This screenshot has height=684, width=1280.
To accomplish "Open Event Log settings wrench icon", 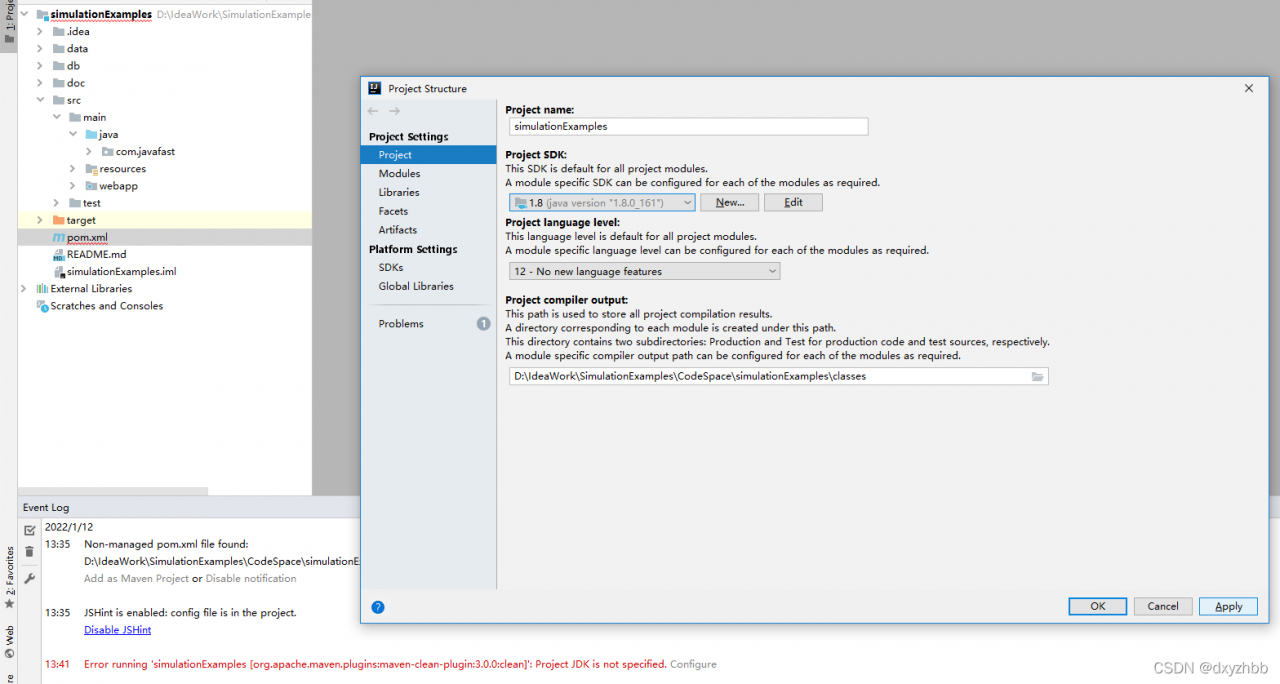I will 29,579.
